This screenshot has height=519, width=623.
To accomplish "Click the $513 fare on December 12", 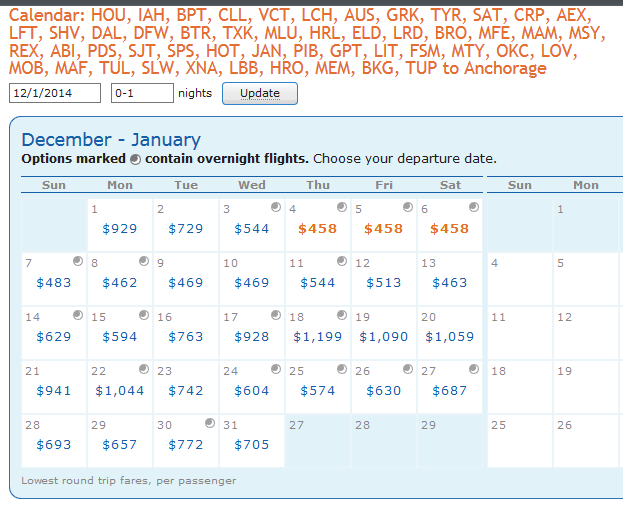I will click(x=384, y=282).
